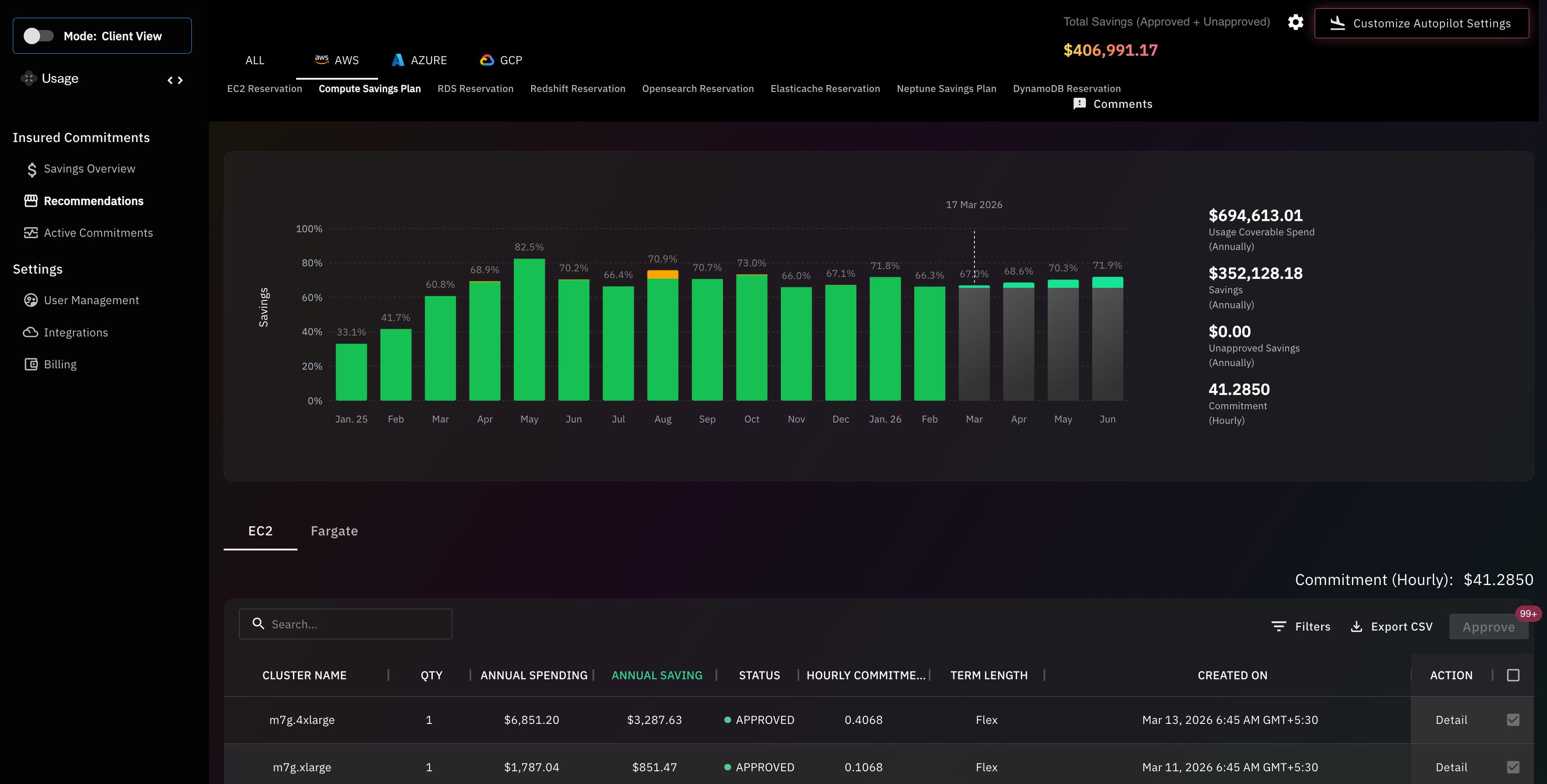Expand the Usage switcher arrows

175,80
